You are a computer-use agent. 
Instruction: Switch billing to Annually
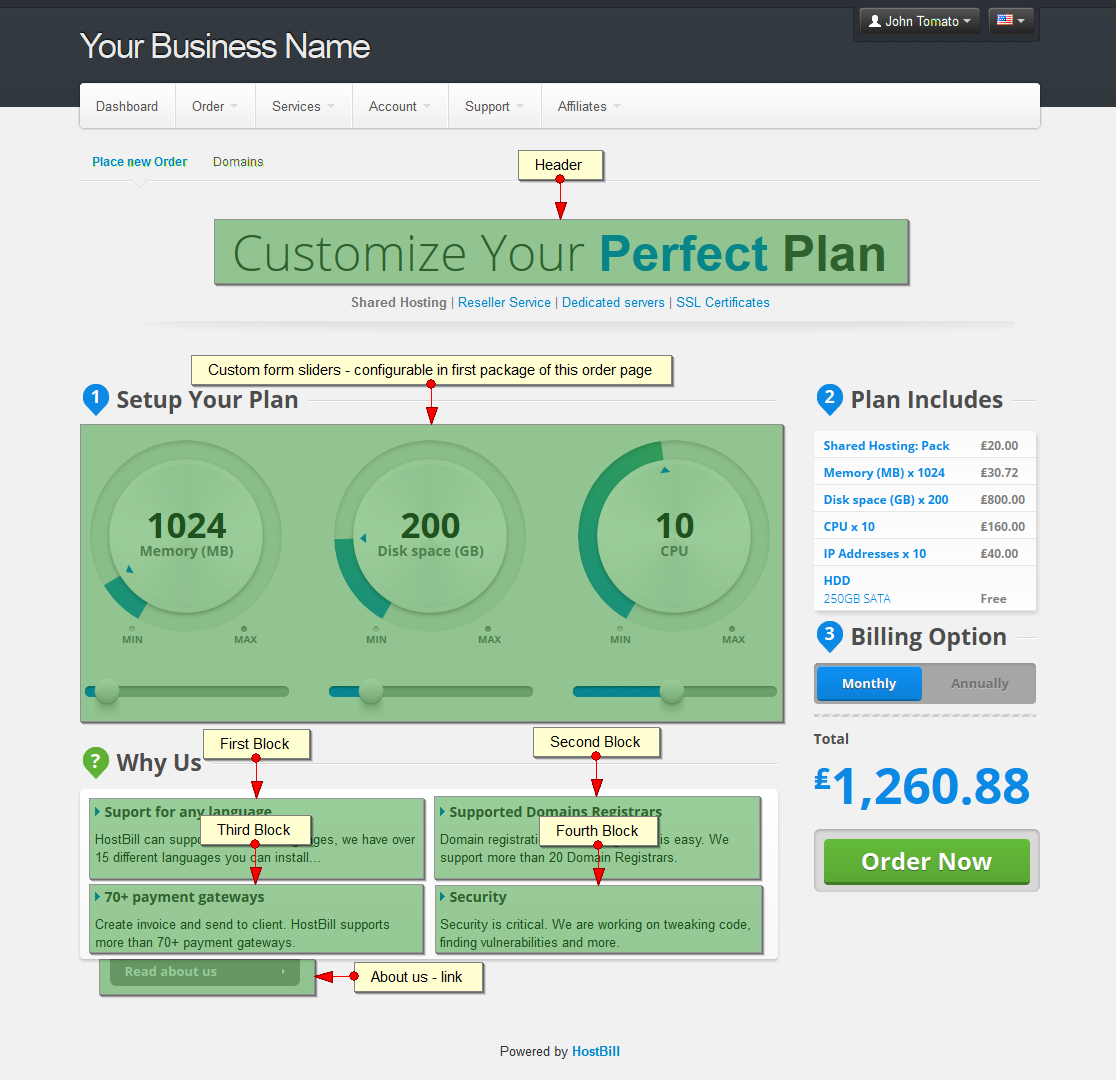[979, 683]
